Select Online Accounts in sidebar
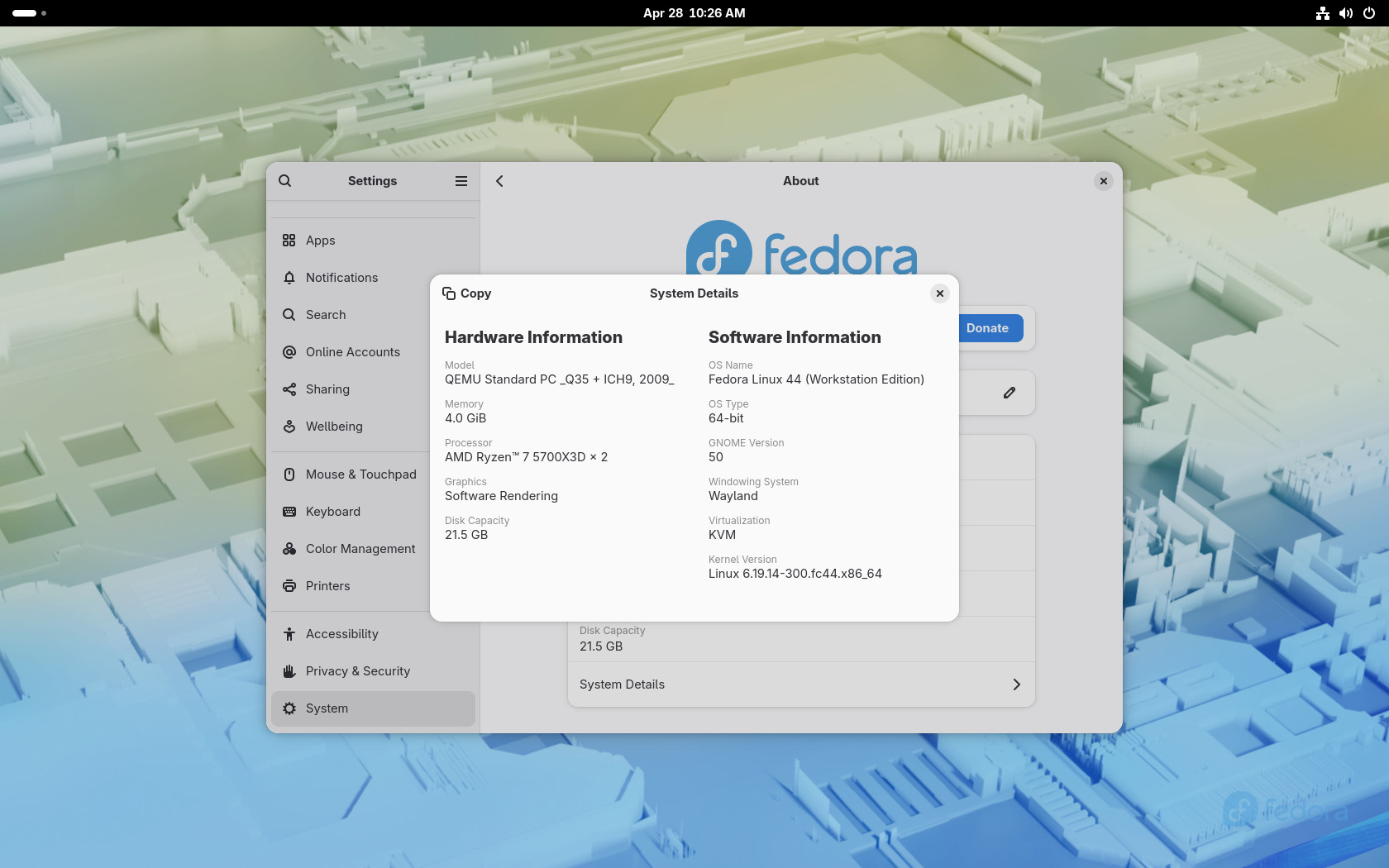1389x868 pixels. tap(352, 352)
